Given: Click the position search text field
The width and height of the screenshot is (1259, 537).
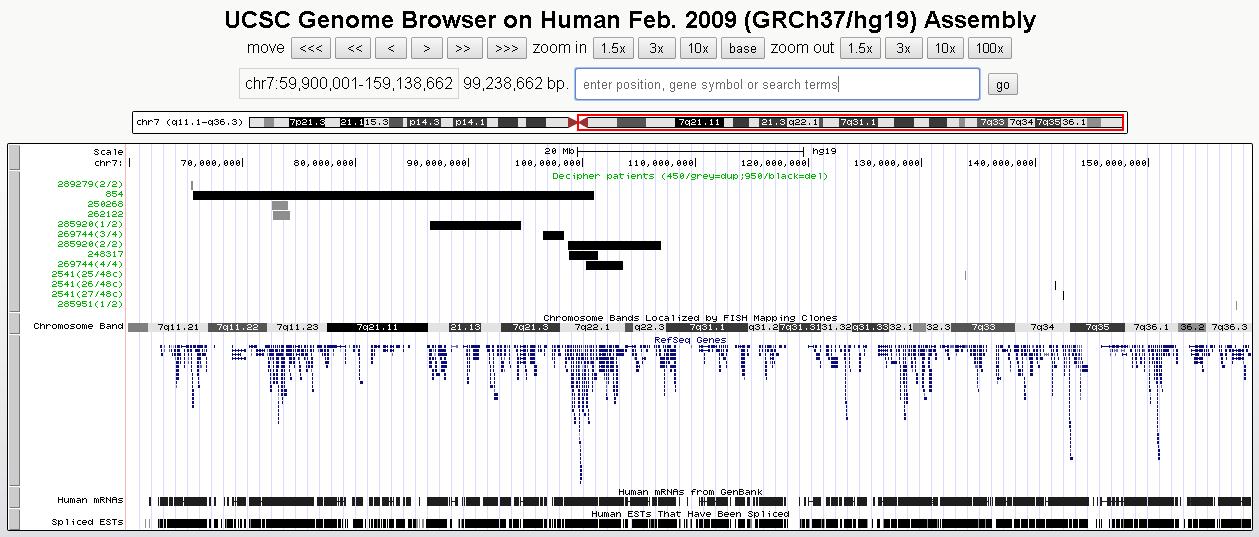Looking at the screenshot, I should tap(777, 84).
